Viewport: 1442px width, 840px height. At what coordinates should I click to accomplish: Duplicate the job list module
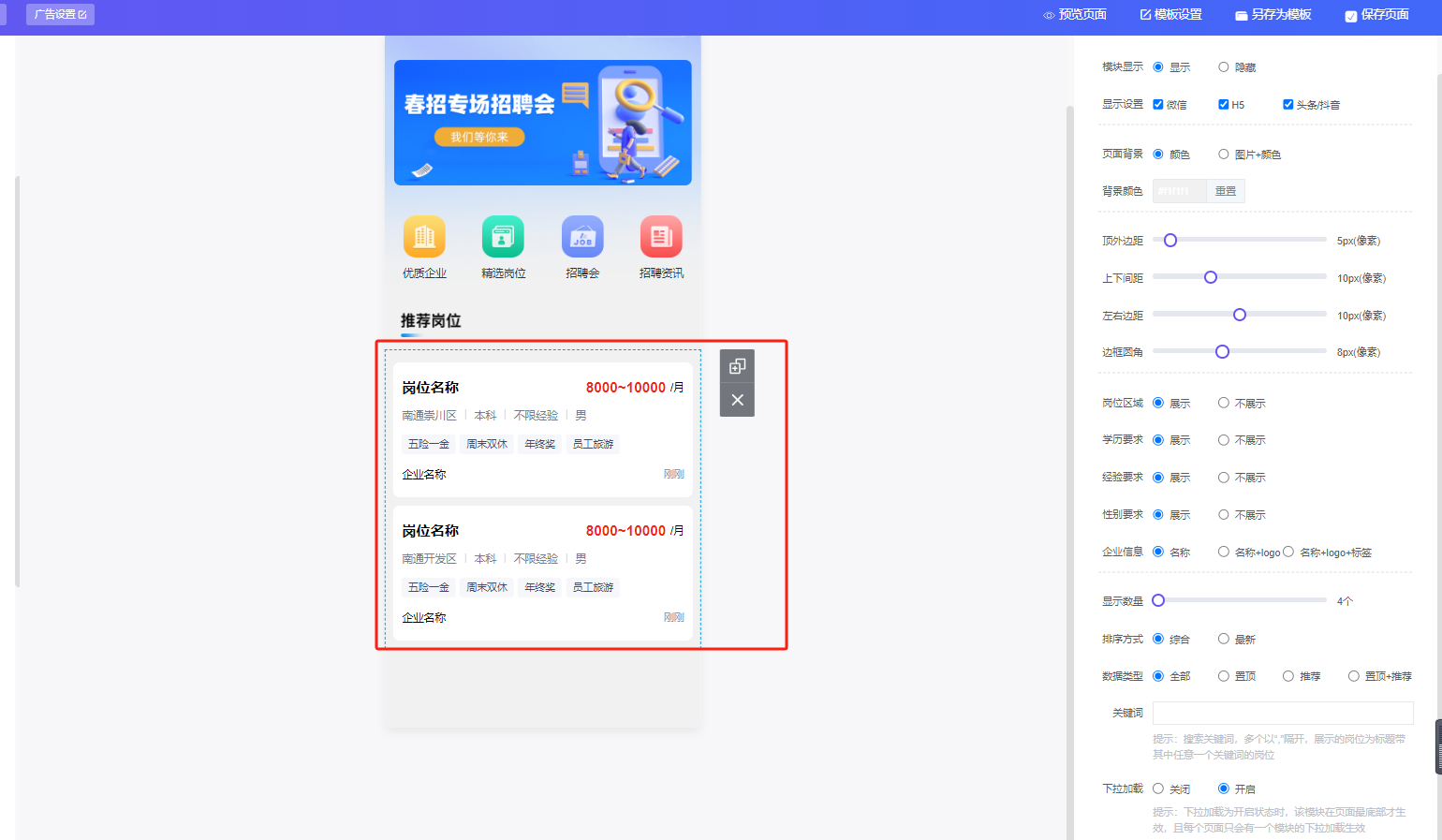point(737,366)
